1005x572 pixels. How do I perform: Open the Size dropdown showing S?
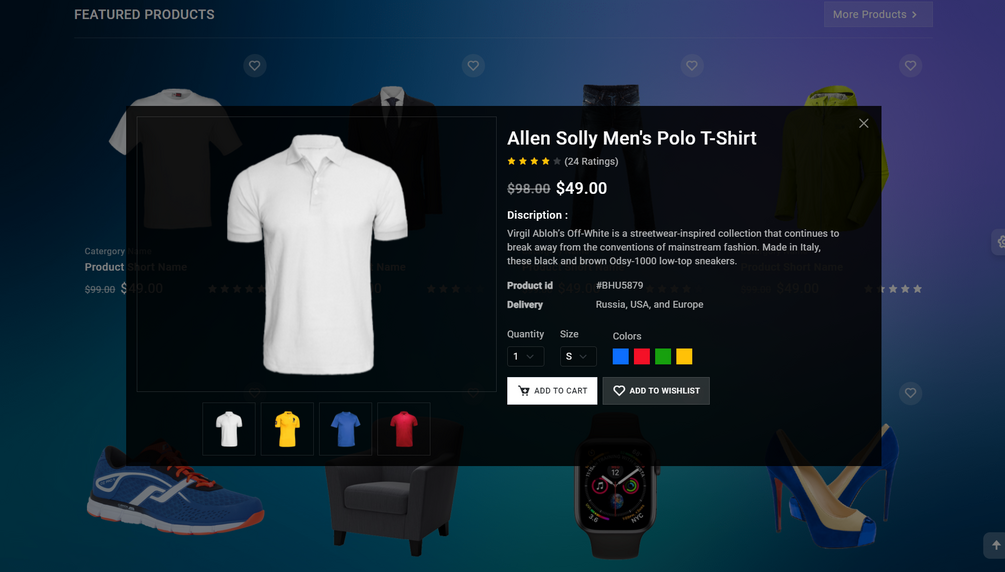[x=578, y=357]
